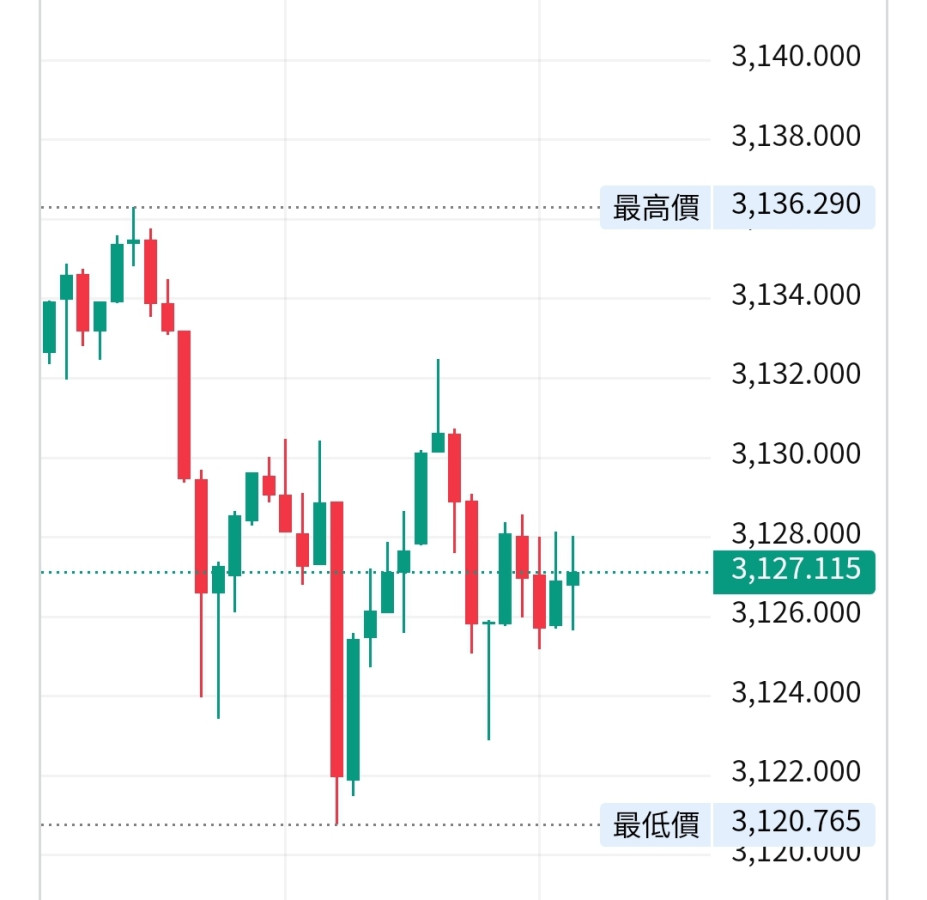
Task: Select the tall green candle right after the lowest point
Action: 353,709
